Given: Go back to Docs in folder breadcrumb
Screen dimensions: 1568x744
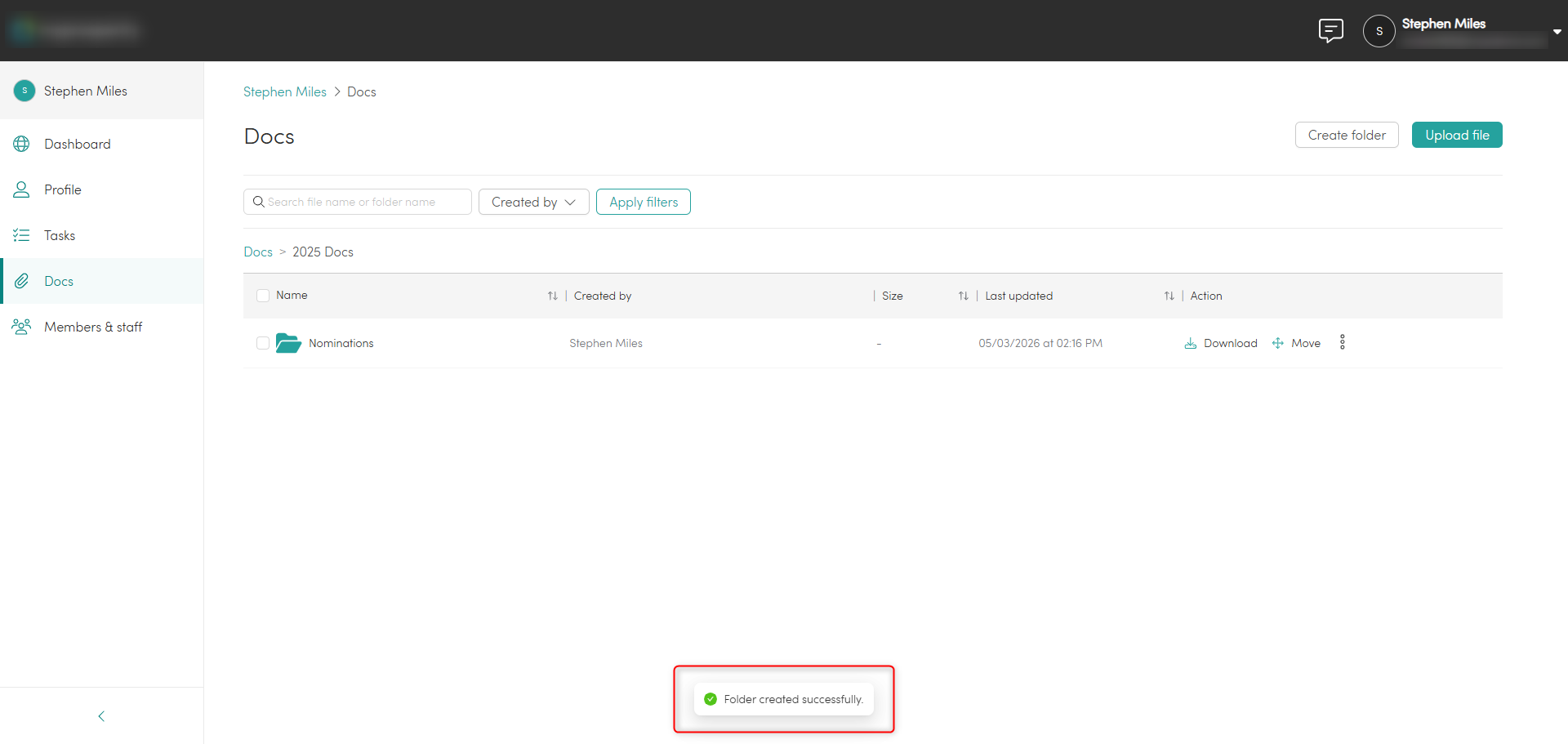Looking at the screenshot, I should click(258, 252).
